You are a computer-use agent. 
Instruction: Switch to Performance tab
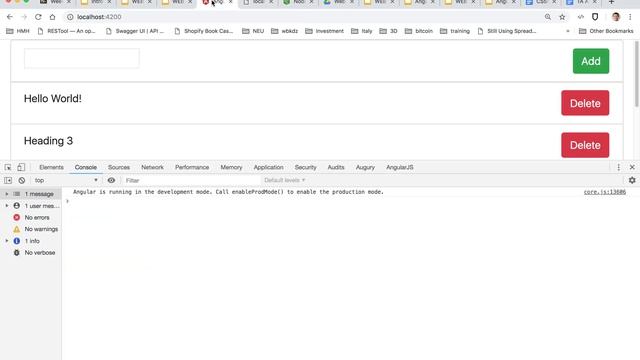click(x=192, y=167)
